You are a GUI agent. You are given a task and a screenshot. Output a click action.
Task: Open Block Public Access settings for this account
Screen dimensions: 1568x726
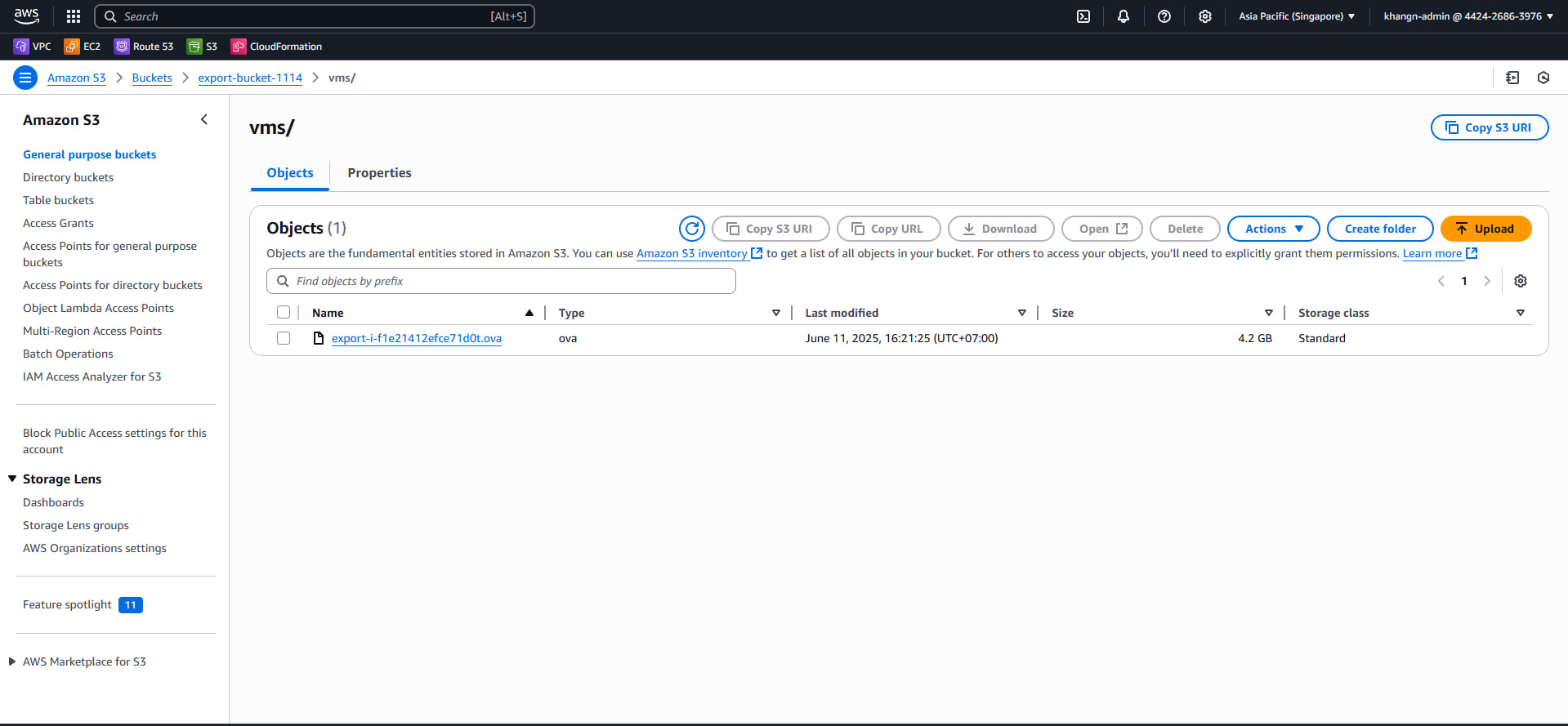[x=114, y=441]
